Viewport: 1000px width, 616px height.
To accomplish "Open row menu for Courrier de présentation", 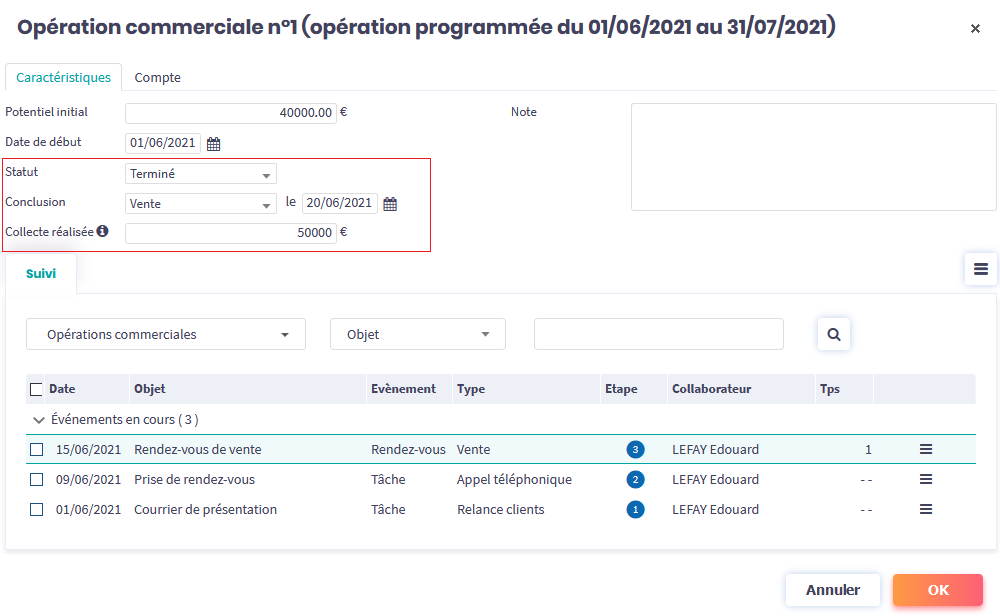I will 926,510.
